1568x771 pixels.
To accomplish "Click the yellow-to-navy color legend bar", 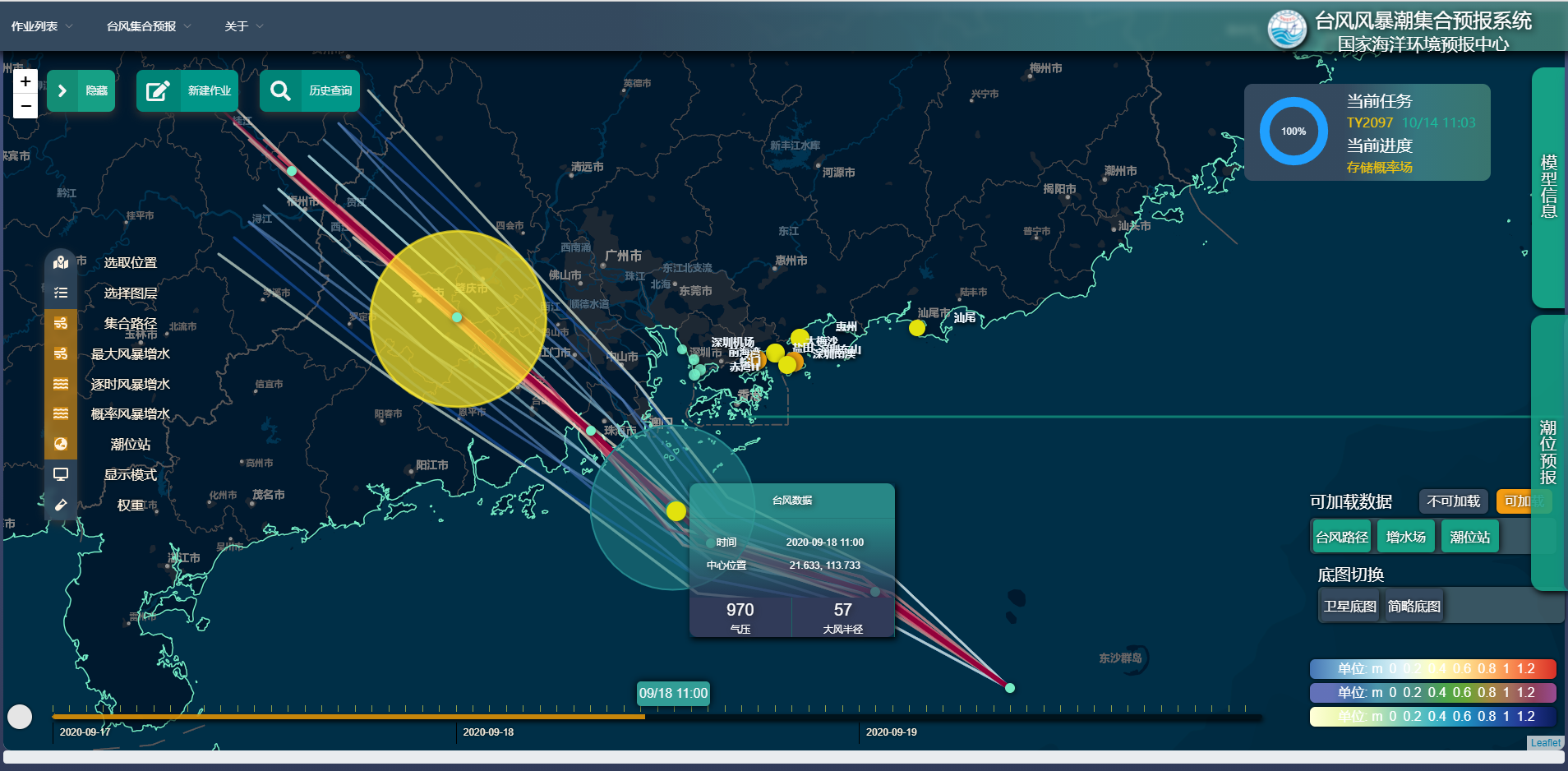I will pyautogui.click(x=1432, y=717).
